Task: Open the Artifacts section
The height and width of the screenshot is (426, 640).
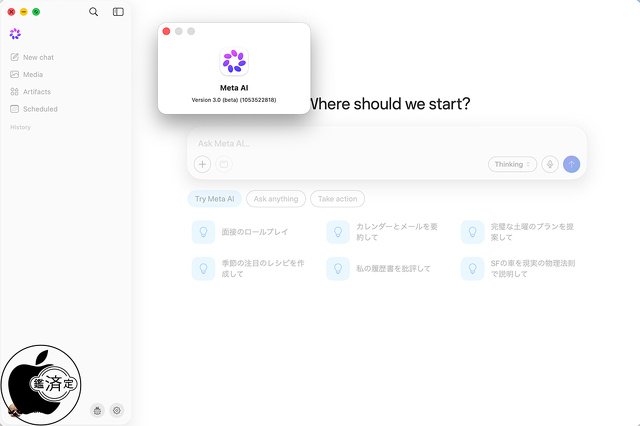Action: (x=31, y=91)
